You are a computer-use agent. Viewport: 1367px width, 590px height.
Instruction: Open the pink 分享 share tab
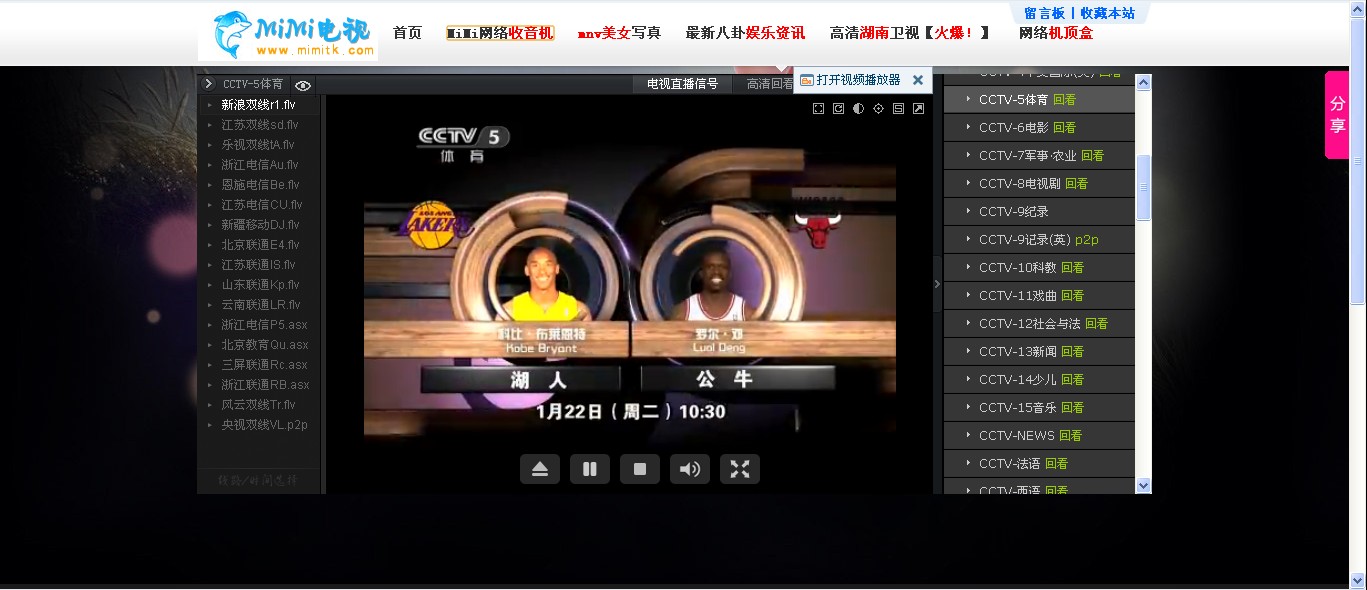click(1337, 115)
